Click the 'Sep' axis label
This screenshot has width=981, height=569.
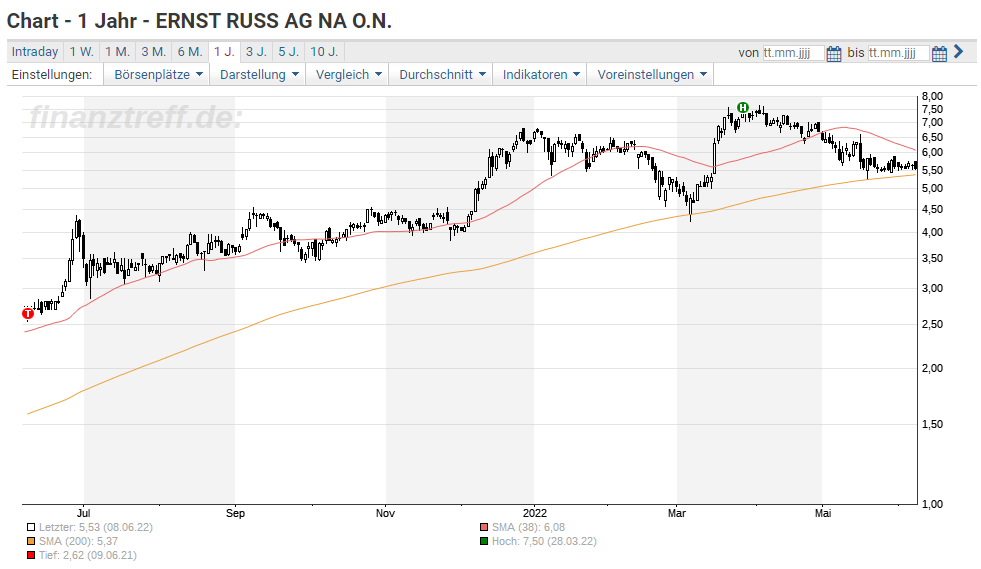(235, 513)
